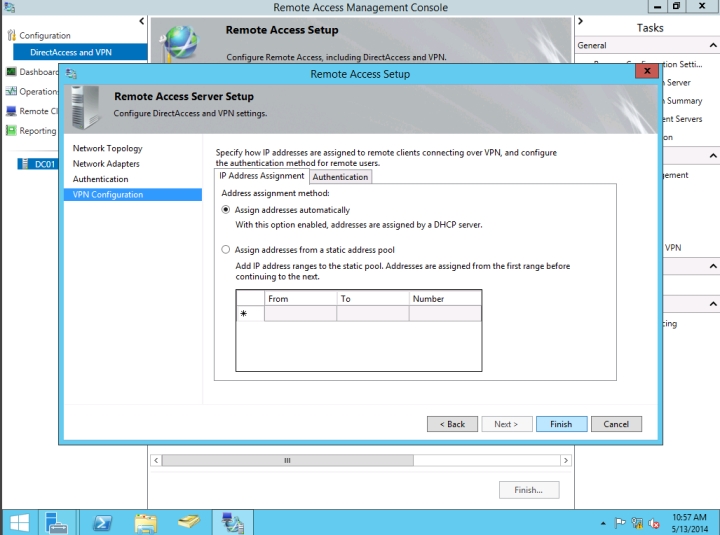
Task: Collapse the Tasks pane arrow
Action: pyautogui.click(x=580, y=21)
